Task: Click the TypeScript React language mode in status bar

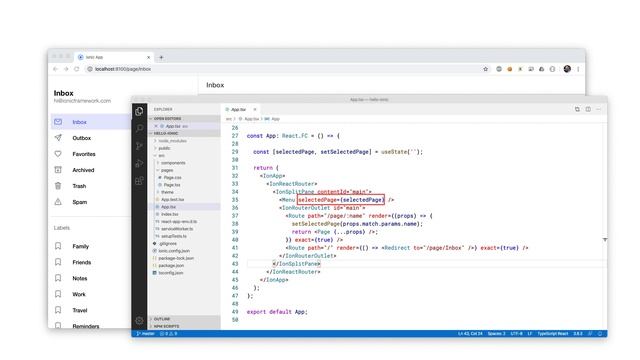Action: (x=553, y=333)
